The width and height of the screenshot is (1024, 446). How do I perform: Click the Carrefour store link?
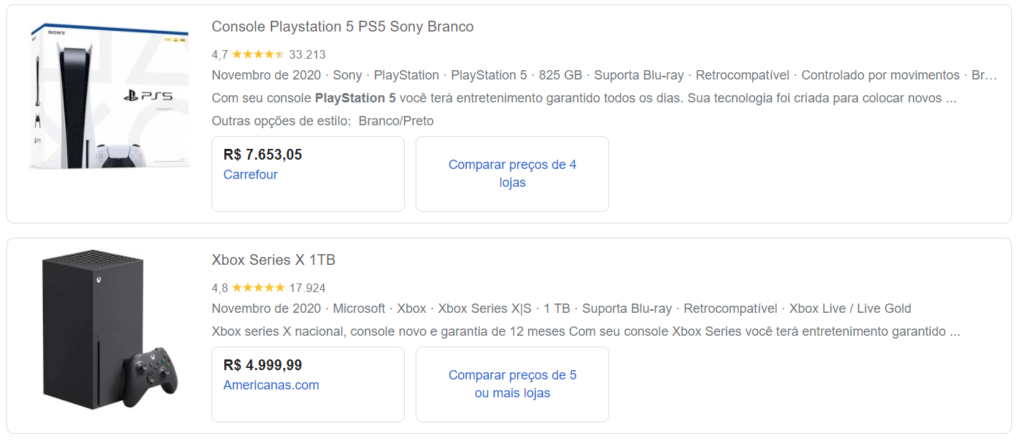click(250, 174)
